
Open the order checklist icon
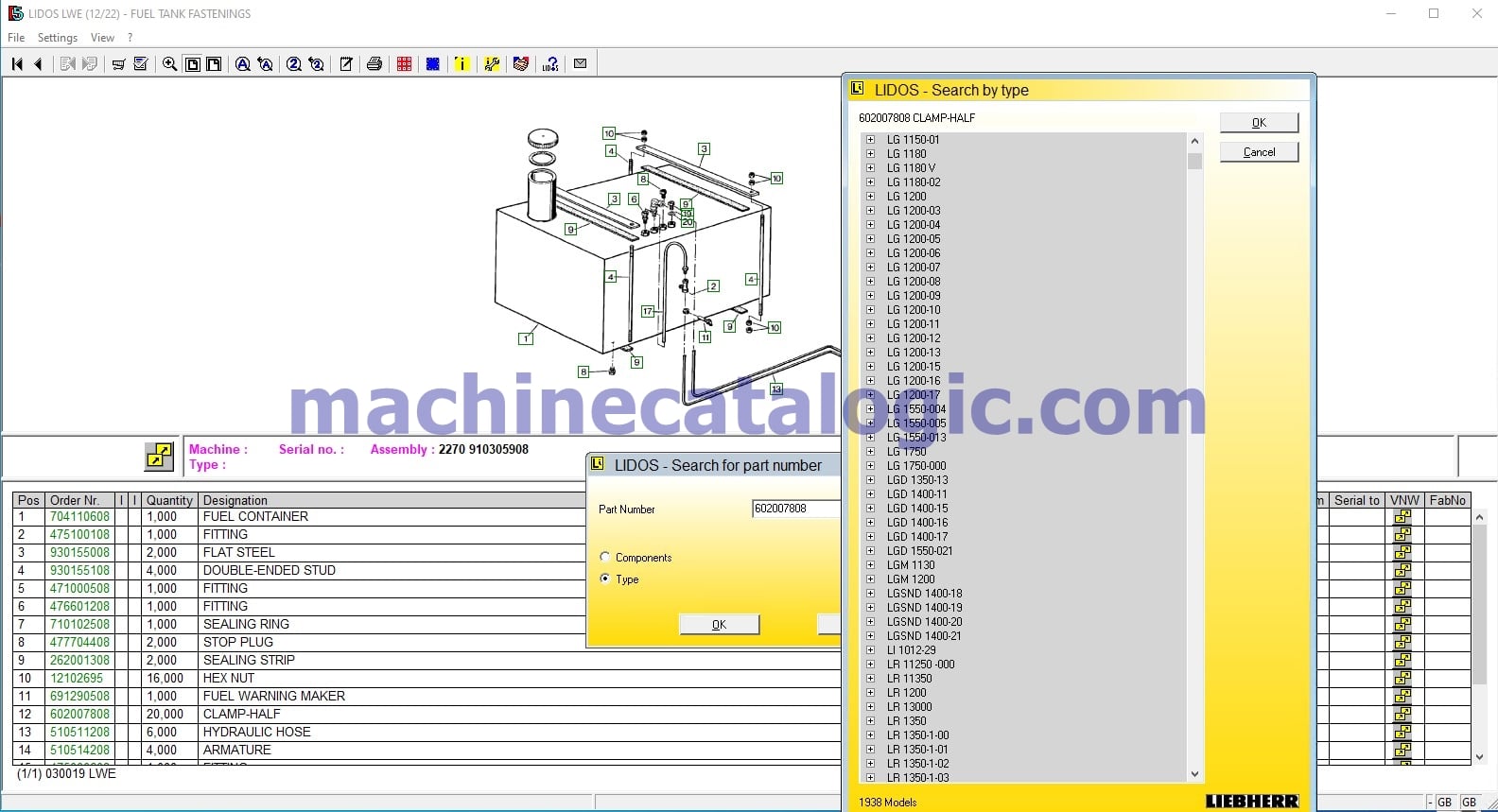[141, 64]
